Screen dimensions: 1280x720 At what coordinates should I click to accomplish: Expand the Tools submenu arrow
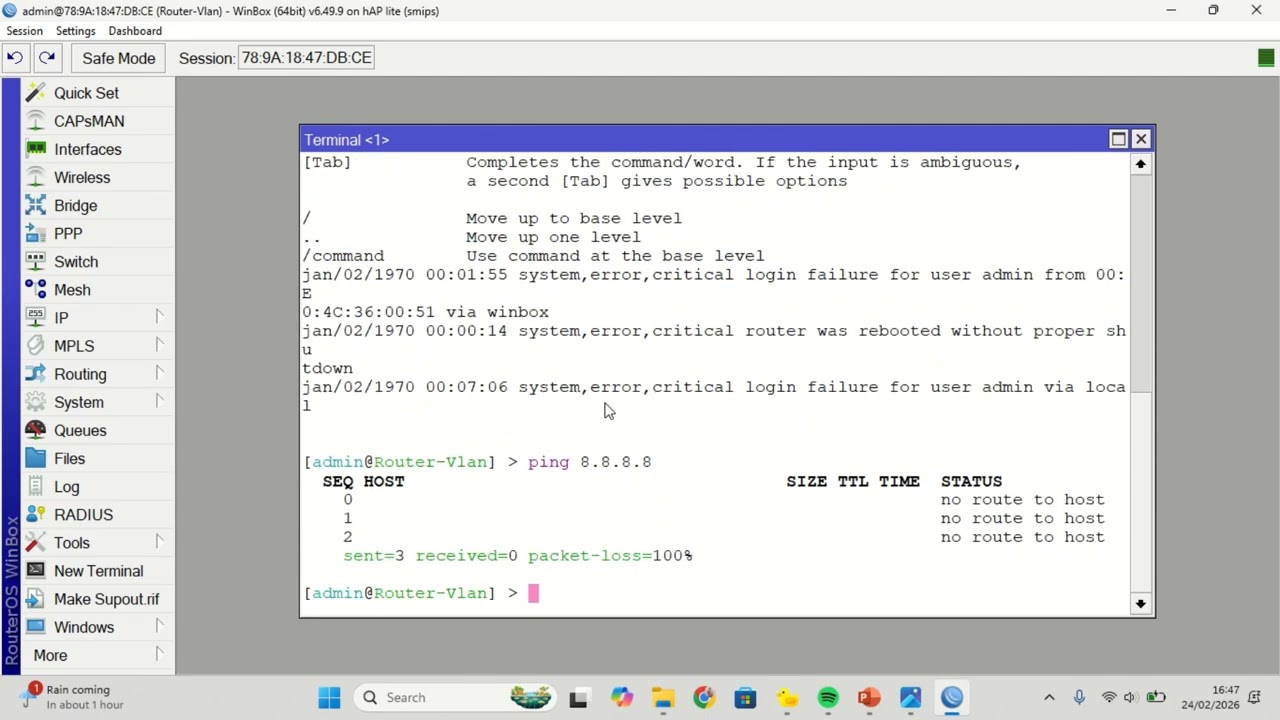pyautogui.click(x=159, y=542)
